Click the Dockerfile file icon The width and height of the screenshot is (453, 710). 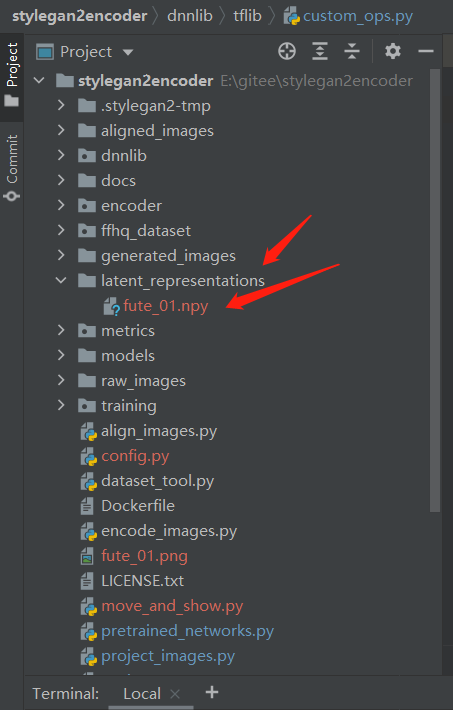pos(87,506)
